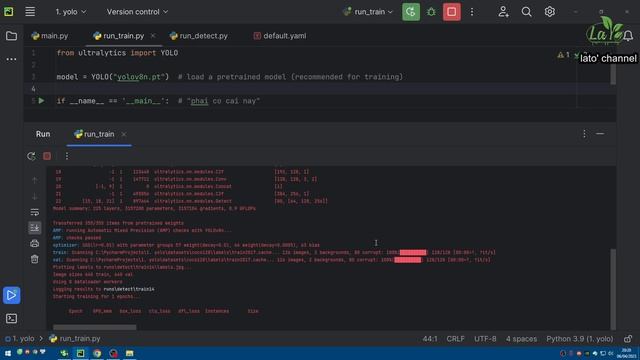Image resolution: width=640 pixels, height=360 pixels.
Task: Close the run_train tab in Run panel
Action: 124,134
